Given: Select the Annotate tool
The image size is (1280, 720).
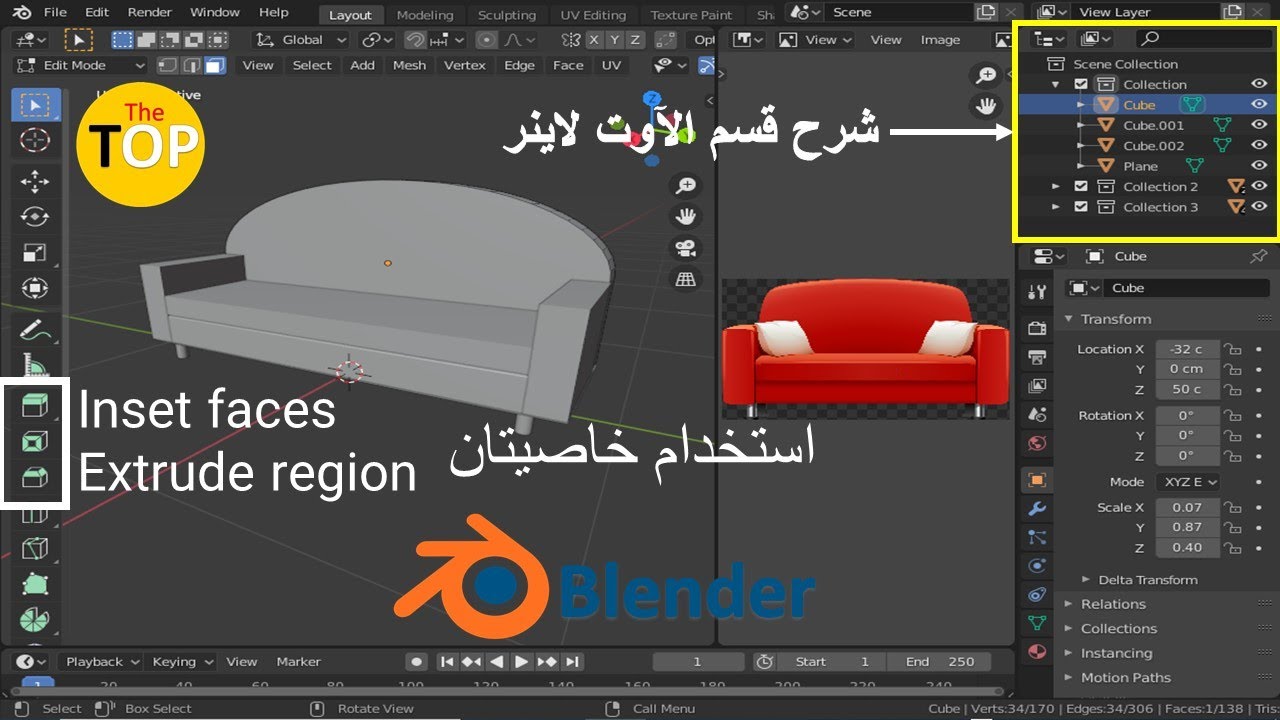Looking at the screenshot, I should click(x=35, y=329).
